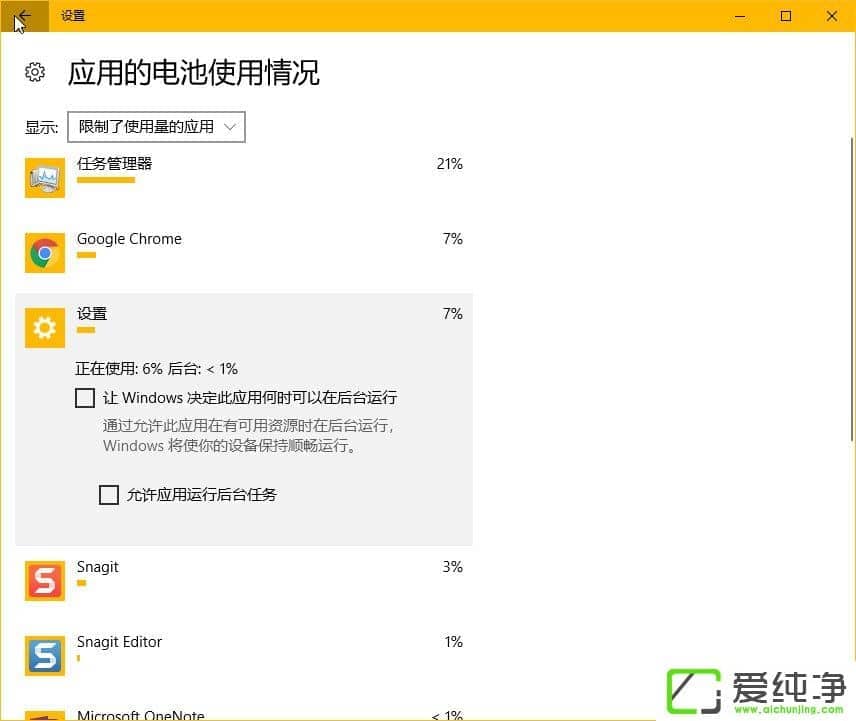Open Snagit's battery usage entry via its icon
Viewport: 856px width, 721px height.
pyautogui.click(x=44, y=580)
